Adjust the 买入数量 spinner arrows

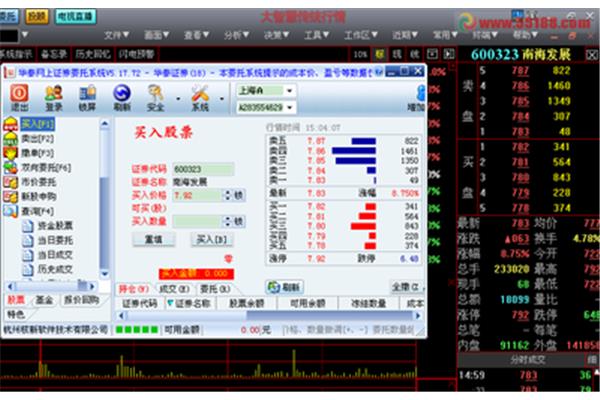tap(228, 221)
